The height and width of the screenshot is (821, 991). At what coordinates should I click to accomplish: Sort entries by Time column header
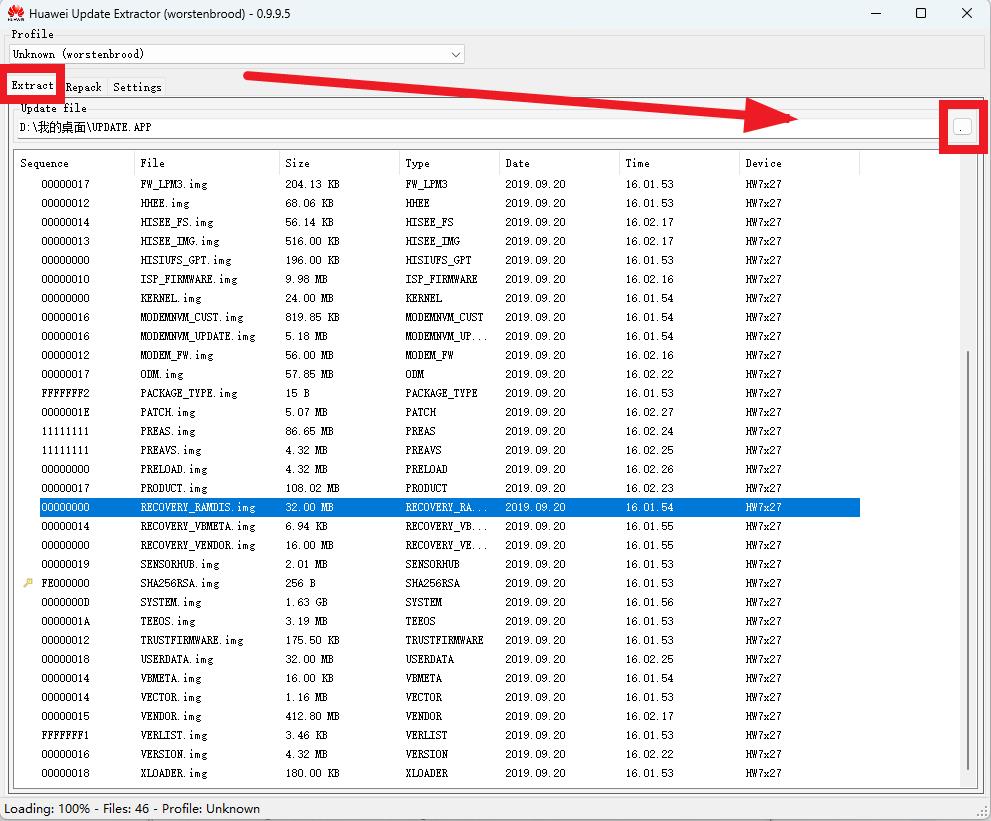click(679, 163)
